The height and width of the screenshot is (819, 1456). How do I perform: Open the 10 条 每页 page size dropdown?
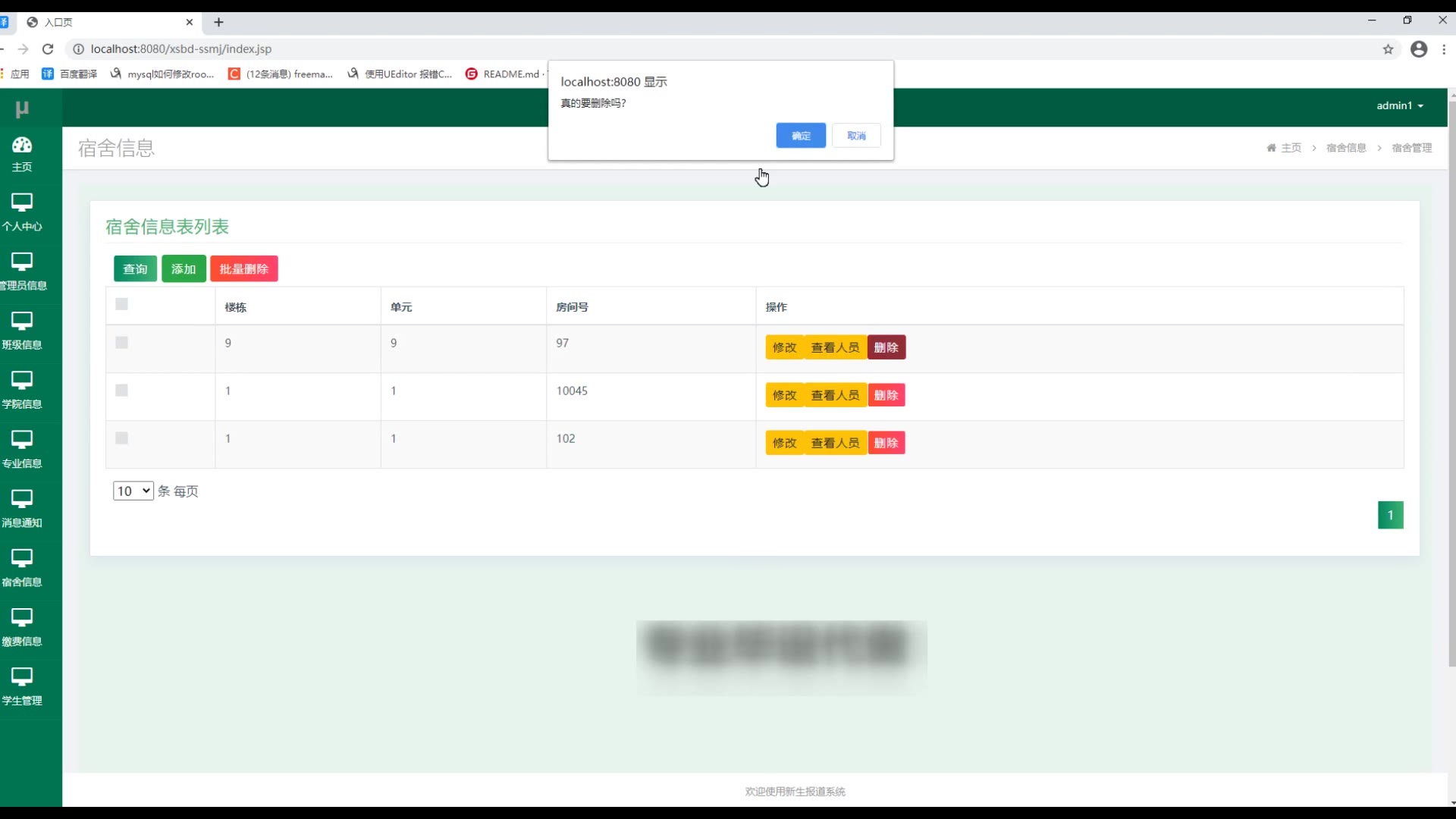tap(133, 491)
